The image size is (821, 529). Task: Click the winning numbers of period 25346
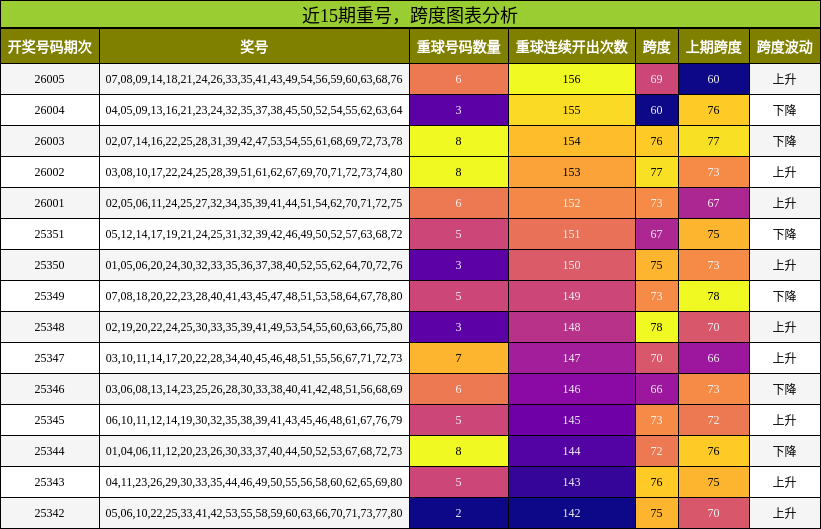coord(254,389)
